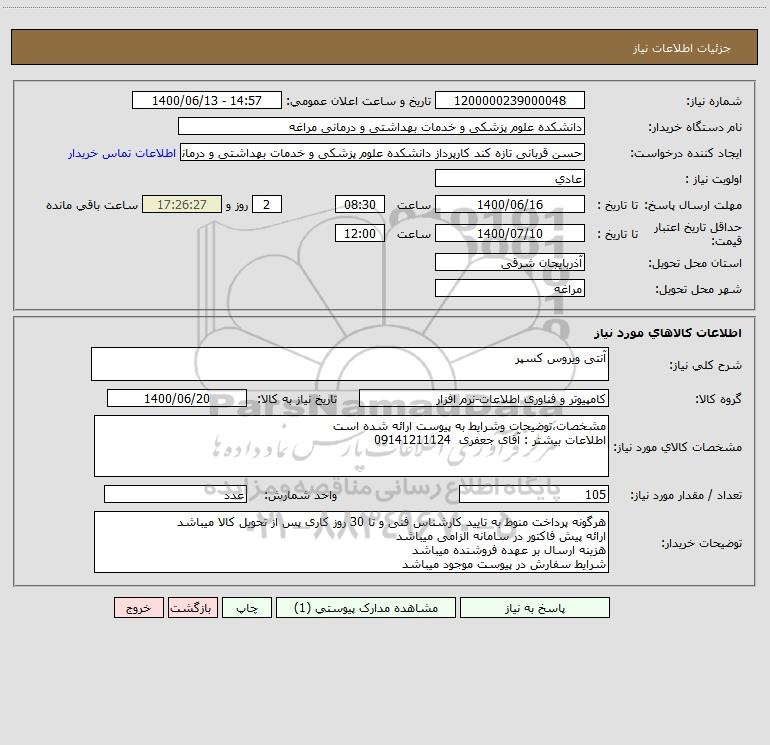Click response deadline date 1400/06/16 field

click(510, 204)
